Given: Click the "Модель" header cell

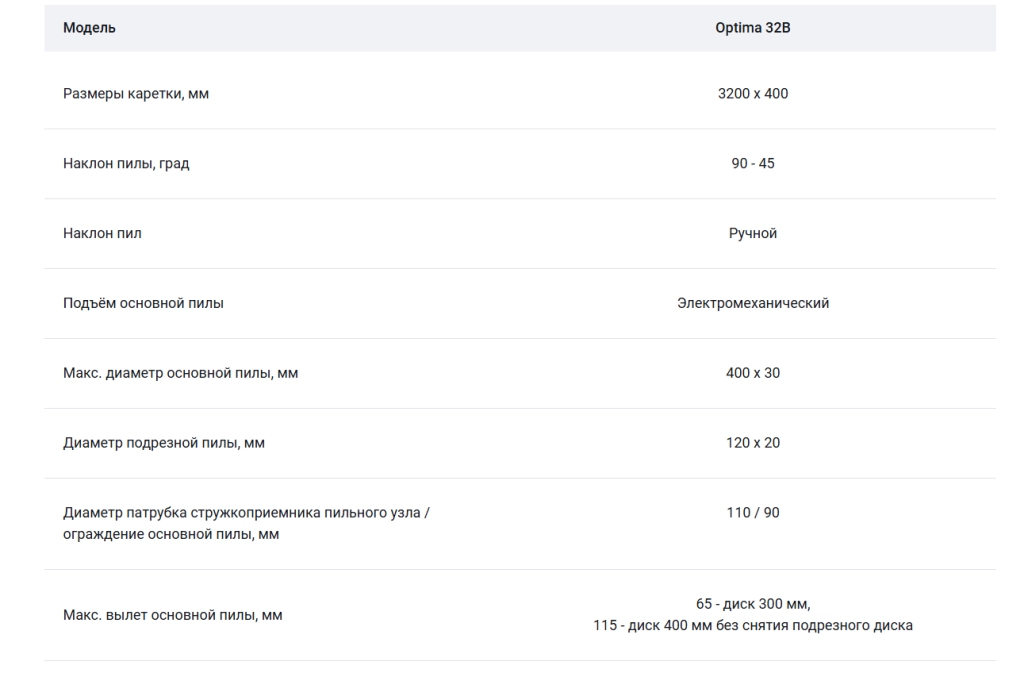Looking at the screenshot, I should pos(89,28).
